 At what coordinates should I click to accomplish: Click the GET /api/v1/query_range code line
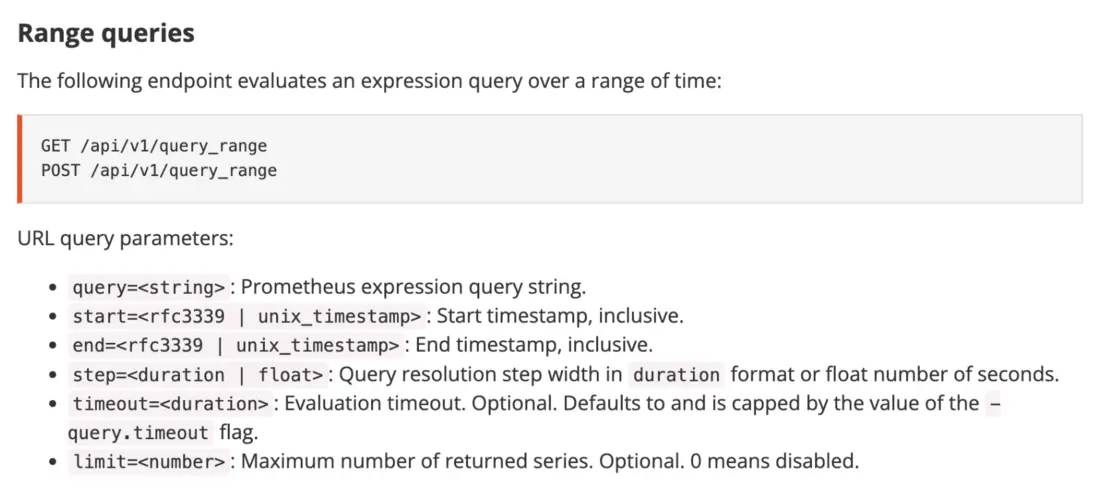pos(154,146)
